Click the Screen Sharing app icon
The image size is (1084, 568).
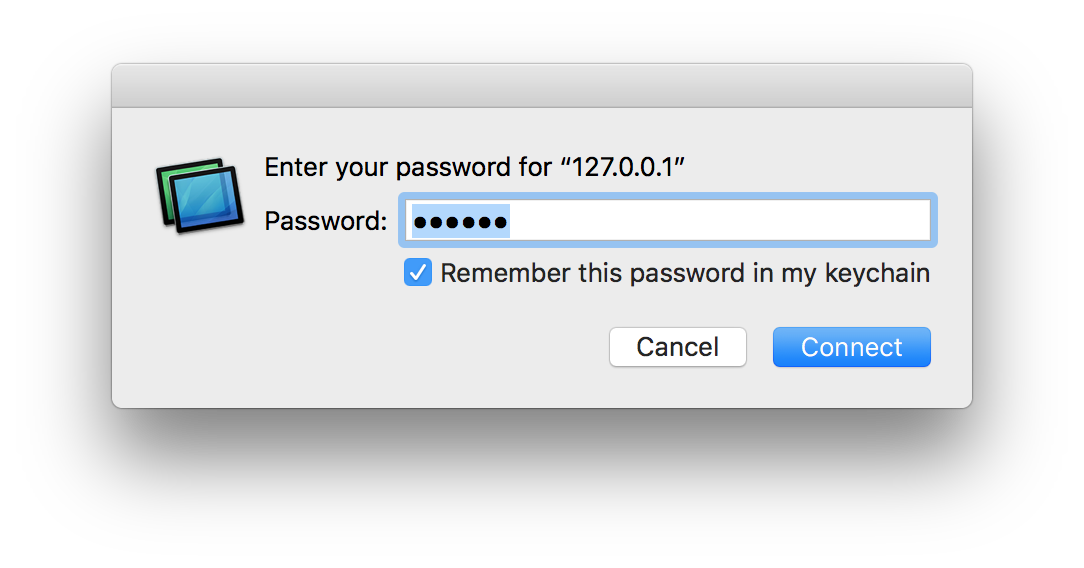point(201,195)
